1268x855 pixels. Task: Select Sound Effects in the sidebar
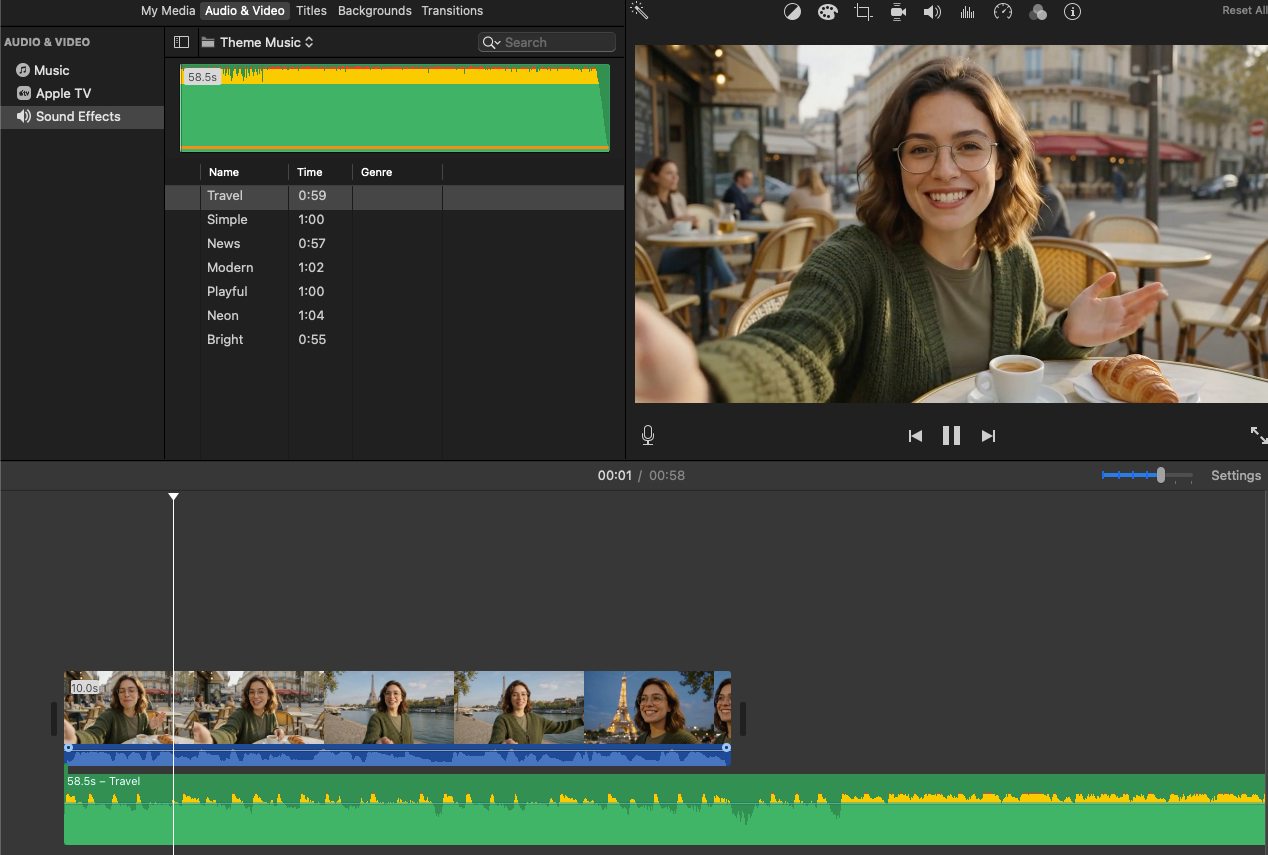tap(82, 117)
